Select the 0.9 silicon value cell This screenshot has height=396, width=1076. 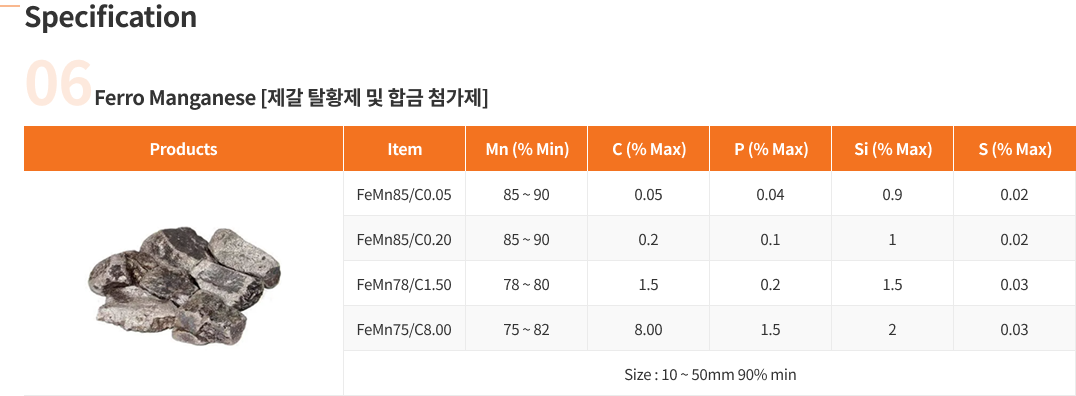[892, 194]
